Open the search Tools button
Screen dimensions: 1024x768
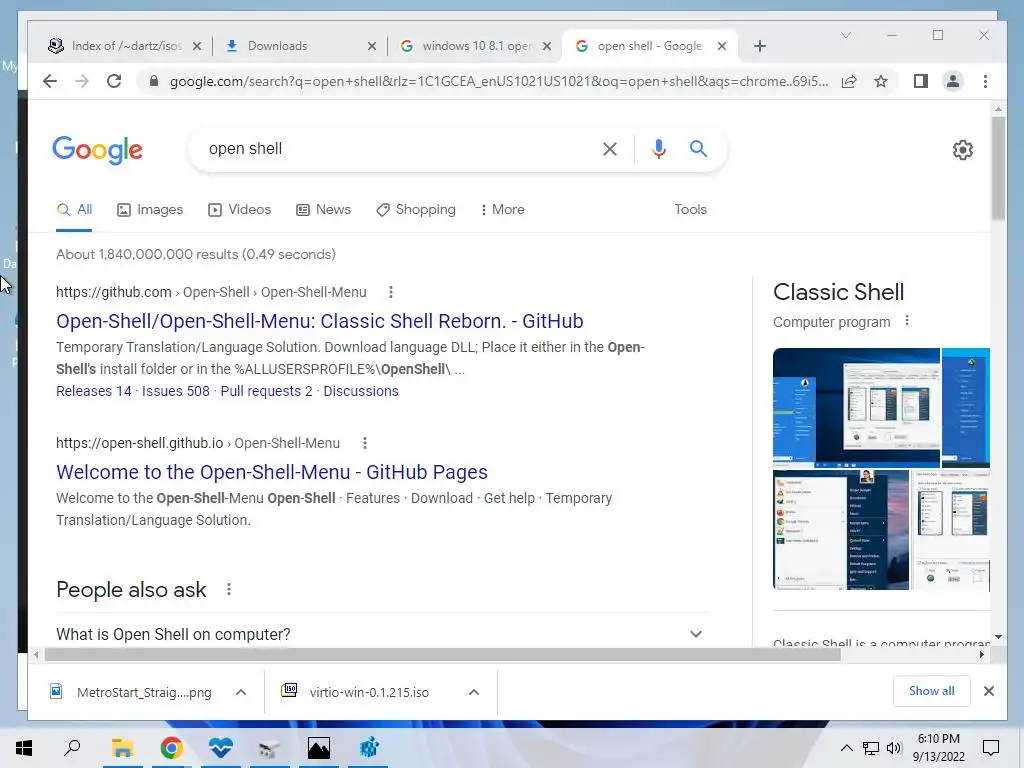(690, 210)
